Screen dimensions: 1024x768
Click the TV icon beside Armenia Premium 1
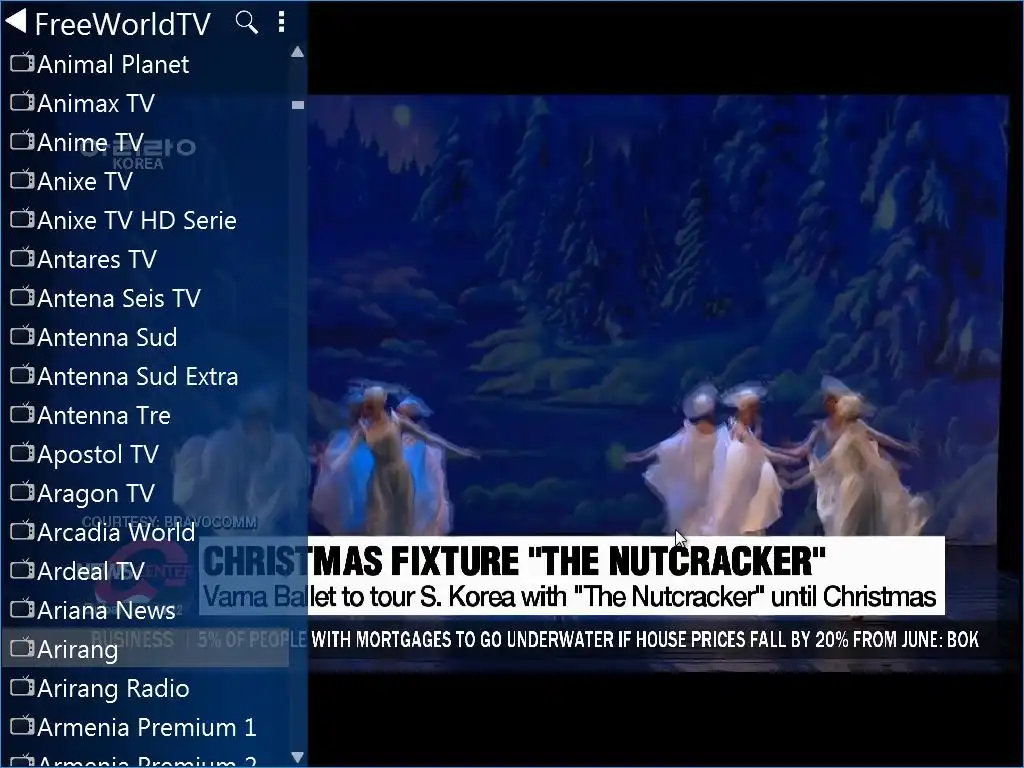(x=22, y=726)
